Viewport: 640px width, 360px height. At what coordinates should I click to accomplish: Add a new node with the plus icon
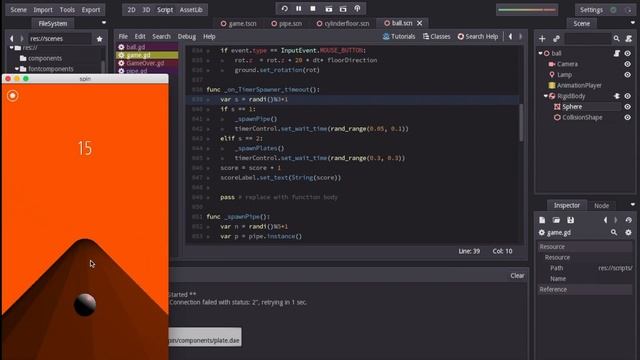coord(542,39)
